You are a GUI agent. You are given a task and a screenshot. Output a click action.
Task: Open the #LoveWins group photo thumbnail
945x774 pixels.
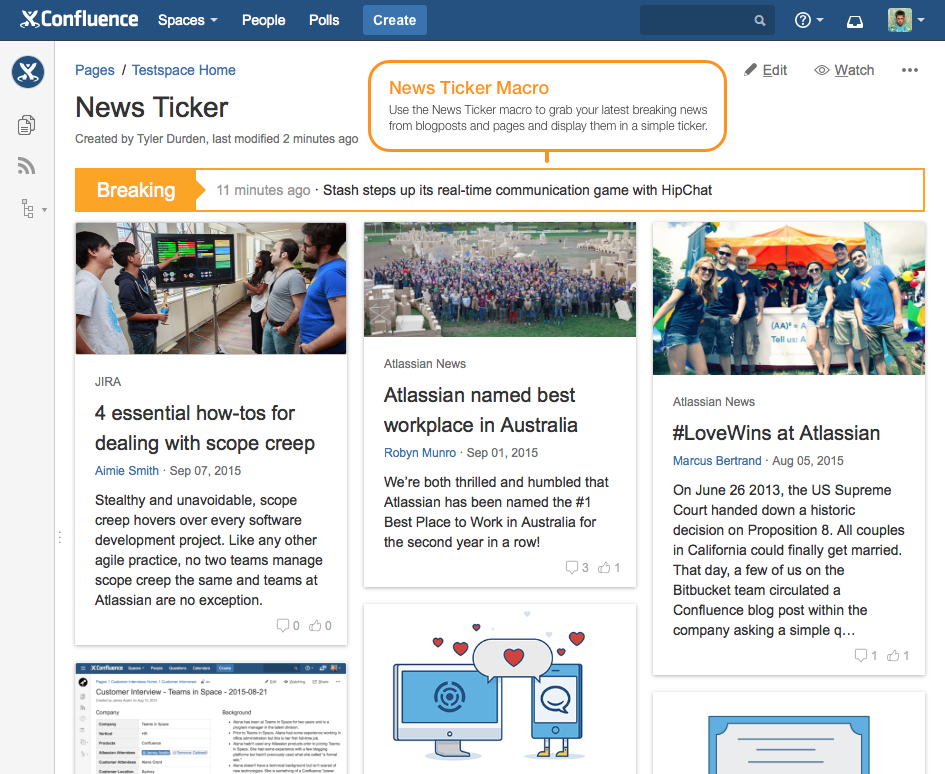[789, 298]
